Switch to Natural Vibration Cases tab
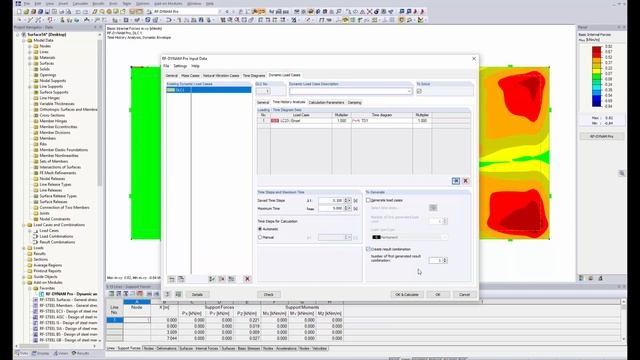640x360 pixels. [221, 76]
